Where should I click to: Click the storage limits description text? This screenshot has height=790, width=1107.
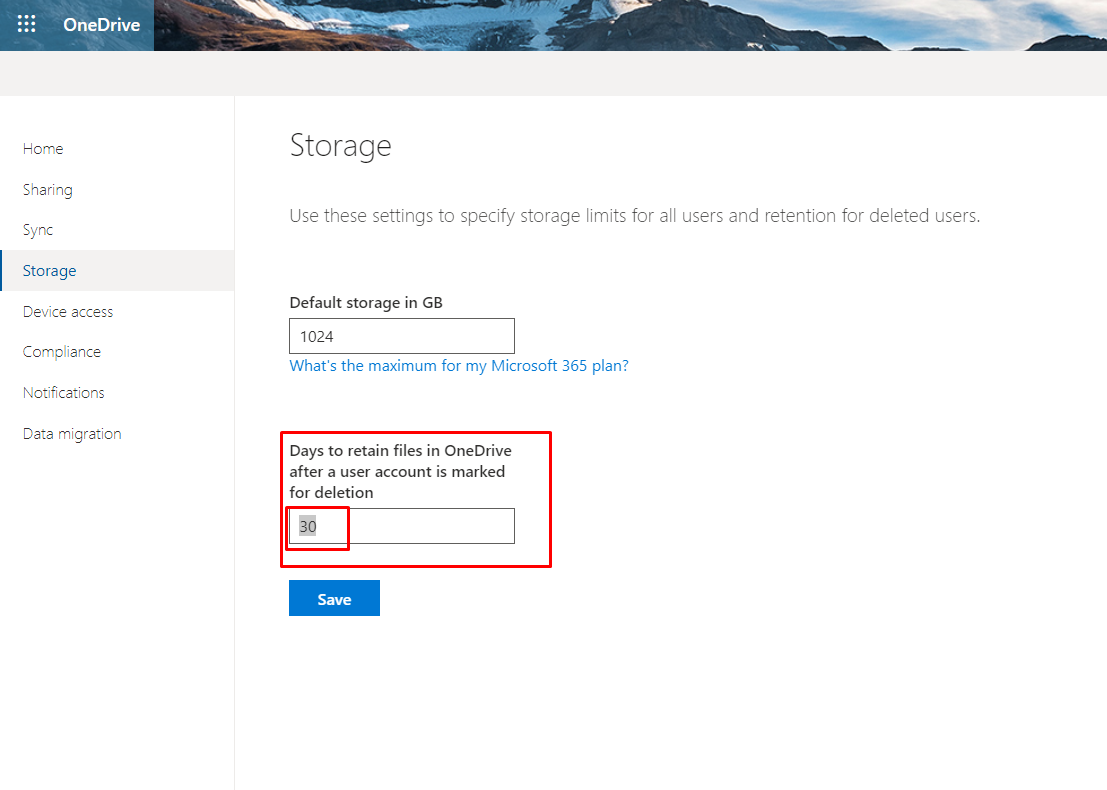pos(635,215)
